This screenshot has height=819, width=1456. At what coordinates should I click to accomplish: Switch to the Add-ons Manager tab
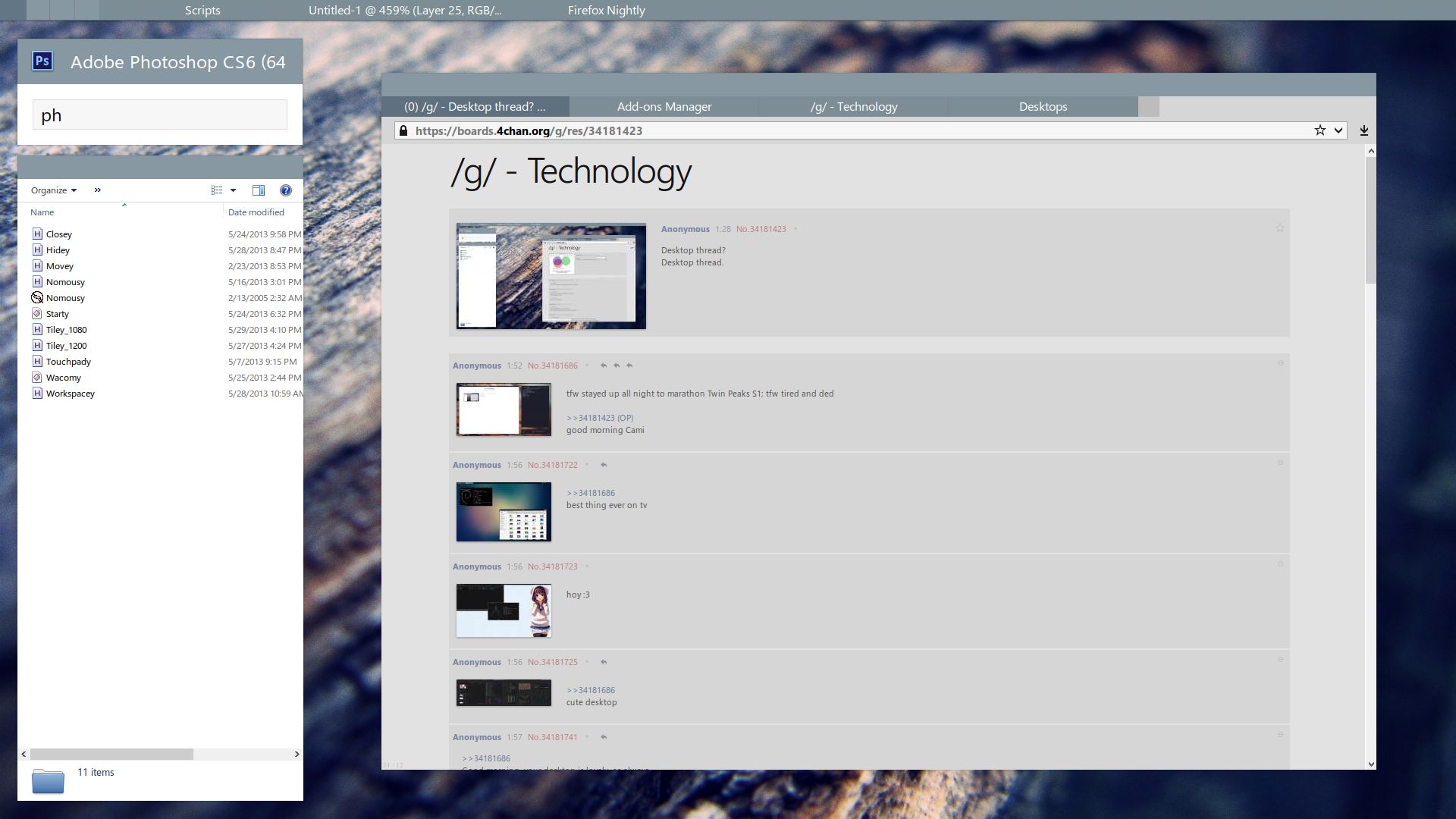[664, 106]
